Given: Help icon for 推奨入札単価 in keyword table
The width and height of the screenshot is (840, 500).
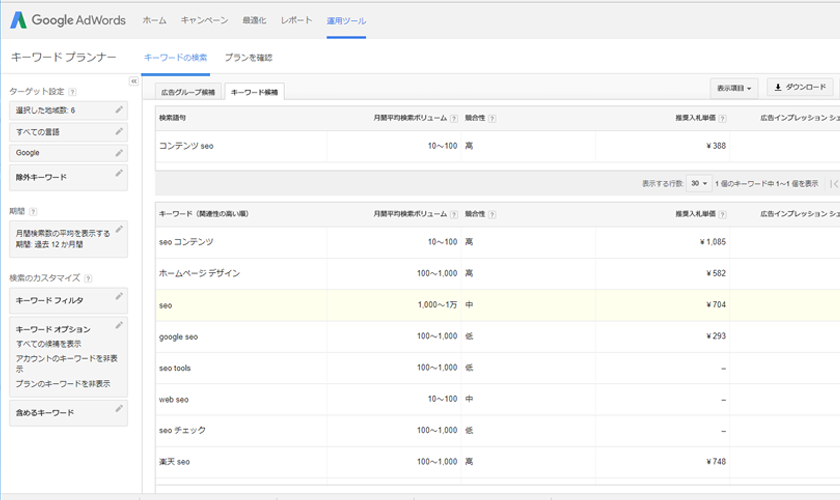Looking at the screenshot, I should (x=722, y=214).
